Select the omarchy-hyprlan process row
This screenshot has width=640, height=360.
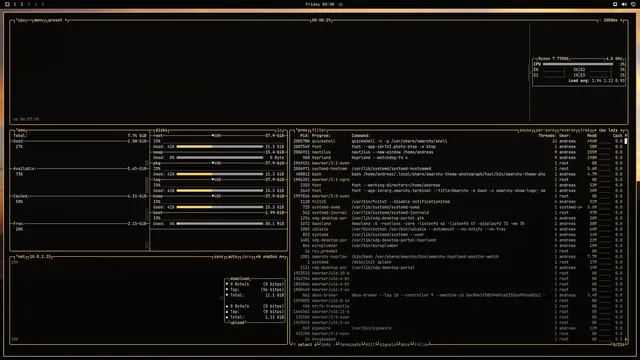click(x=458, y=257)
